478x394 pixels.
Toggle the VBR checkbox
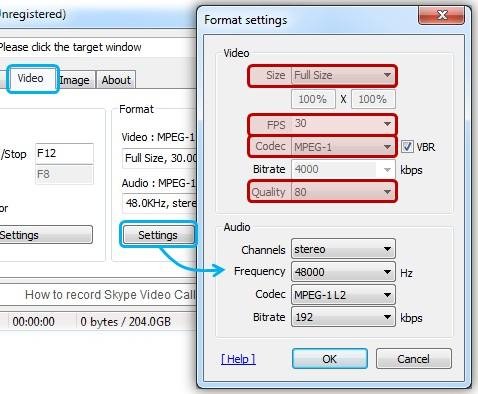(407, 147)
